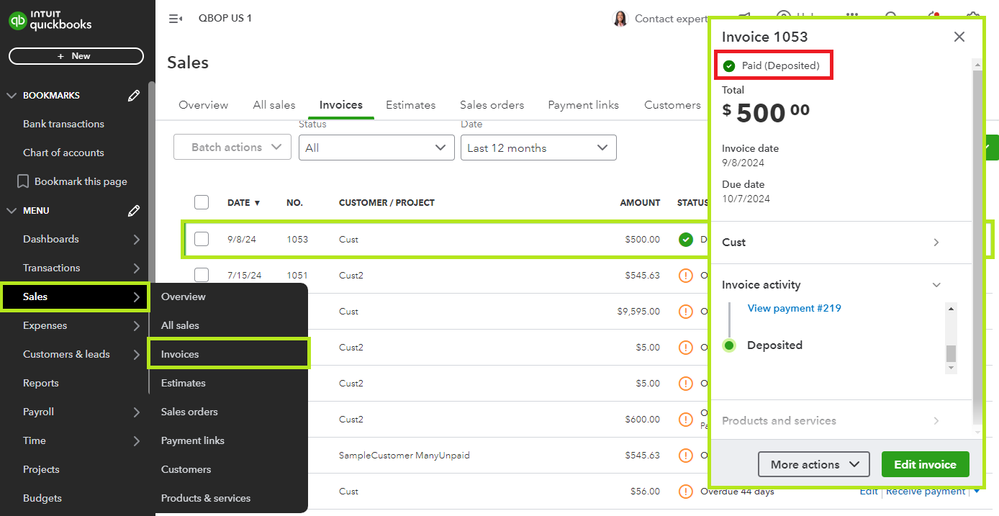The height and width of the screenshot is (516, 999).
Task: Collapse the Invoice activity section
Action: click(x=936, y=285)
